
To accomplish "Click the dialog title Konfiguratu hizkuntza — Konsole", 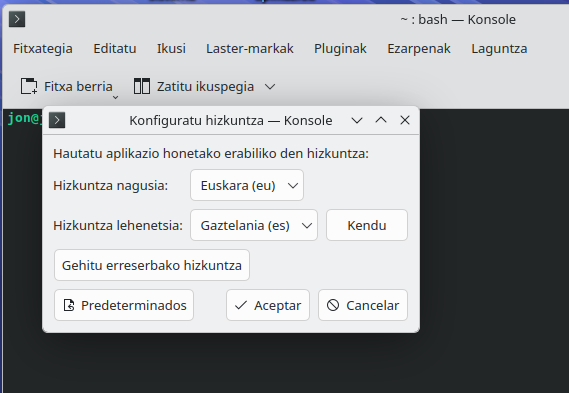I will tap(231, 120).
